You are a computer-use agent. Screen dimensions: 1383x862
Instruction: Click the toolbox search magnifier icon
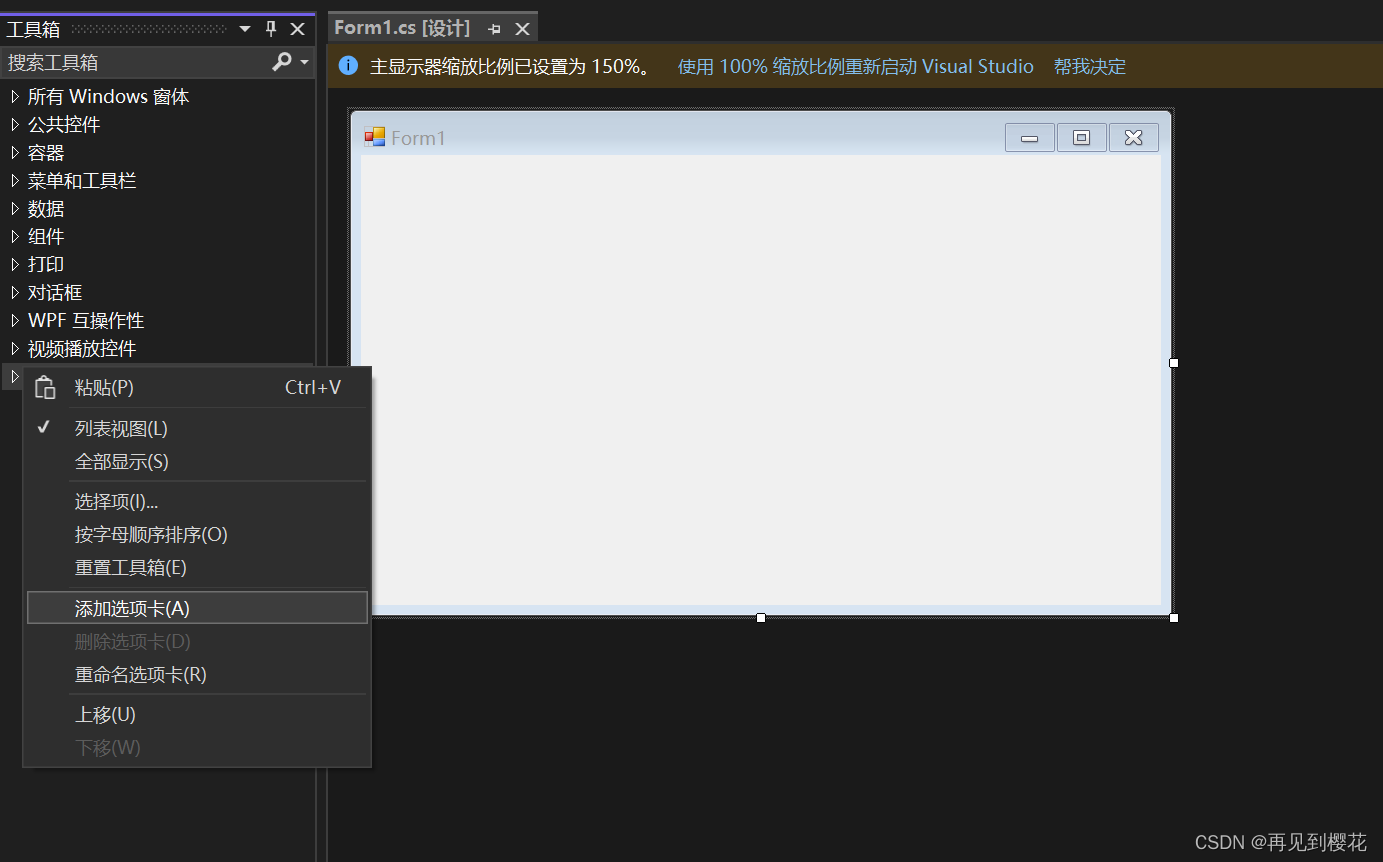pos(281,61)
